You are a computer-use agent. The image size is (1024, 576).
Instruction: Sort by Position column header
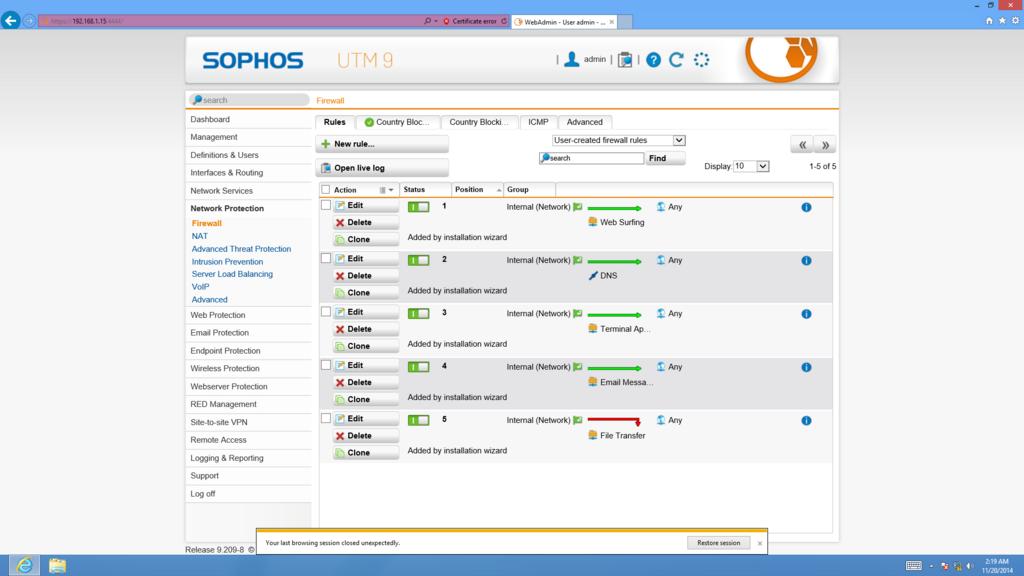[477, 189]
